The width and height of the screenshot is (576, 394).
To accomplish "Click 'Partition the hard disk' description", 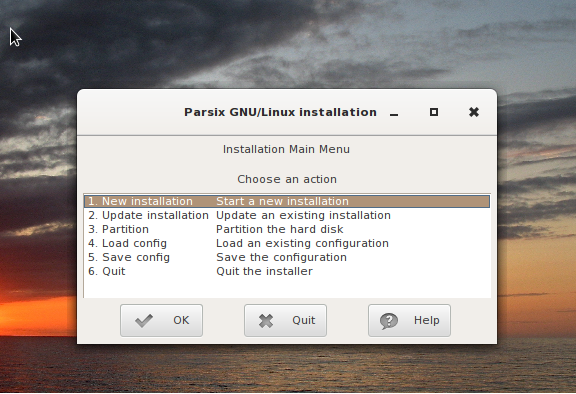I will (x=280, y=229).
